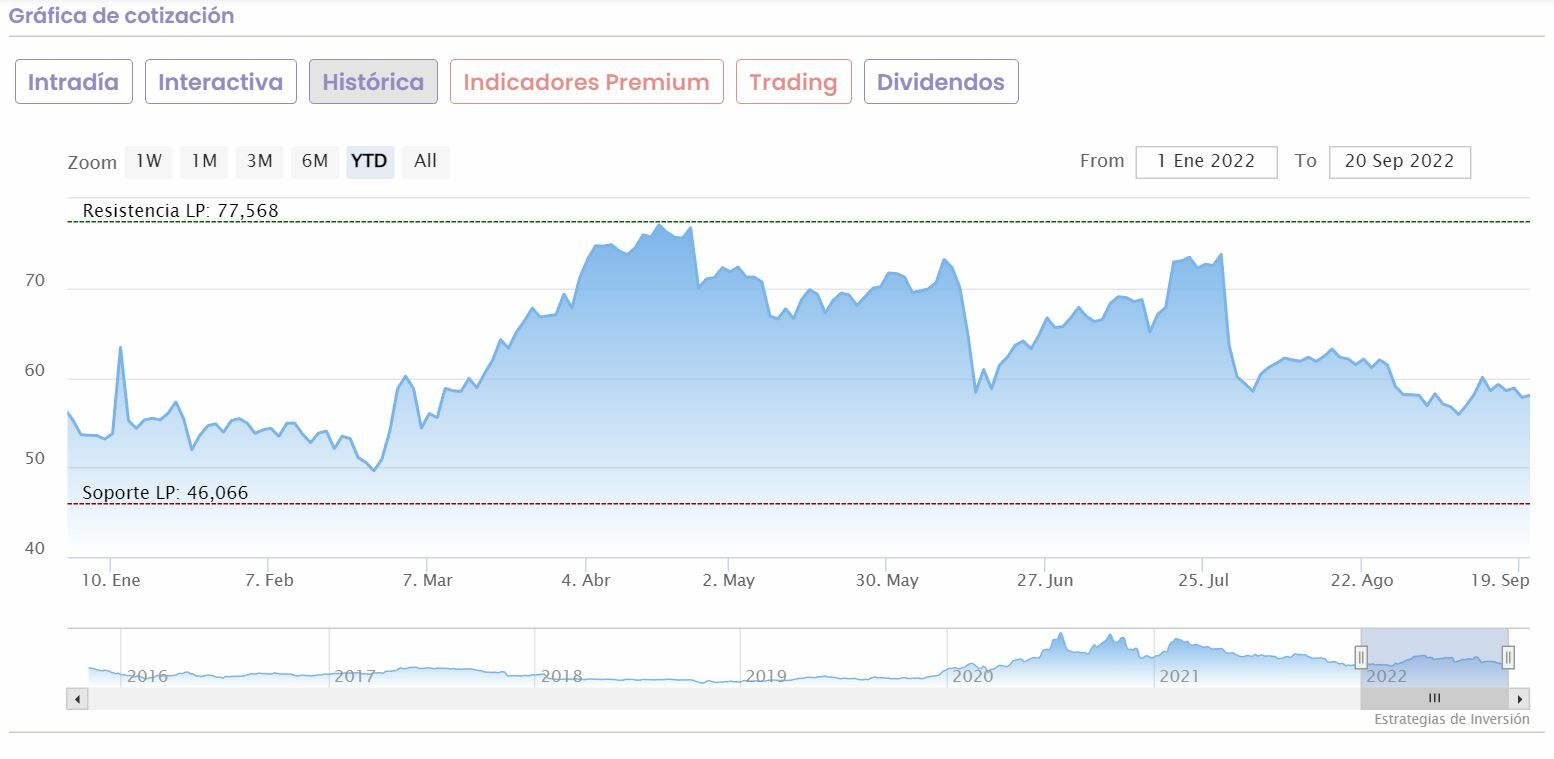
Task: Choose the 3M zoom range
Action: click(260, 161)
